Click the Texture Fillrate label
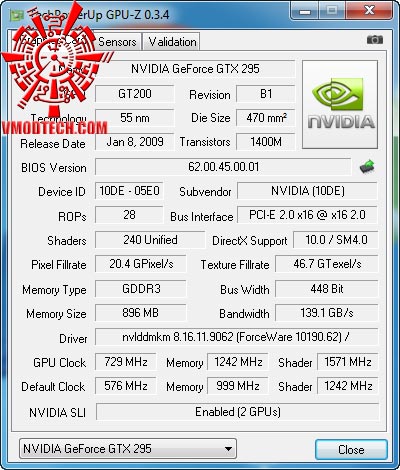Image resolution: width=400 pixels, height=470 pixels. 235,265
